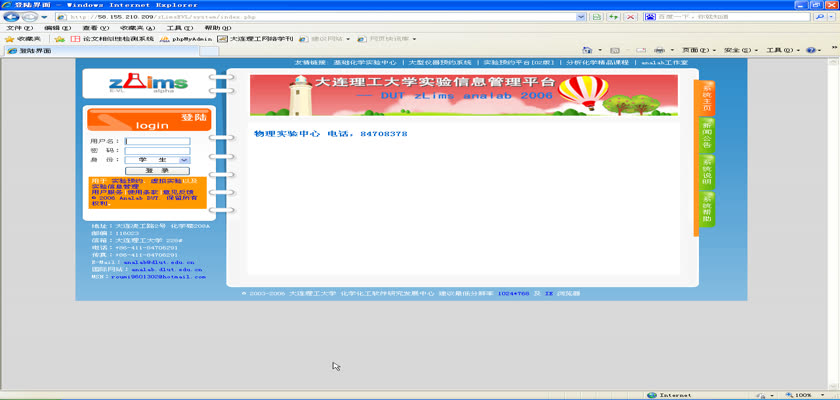This screenshot has height=400, width=840.
Task: Click the 收藏夹 favorites star button
Action: [24, 39]
